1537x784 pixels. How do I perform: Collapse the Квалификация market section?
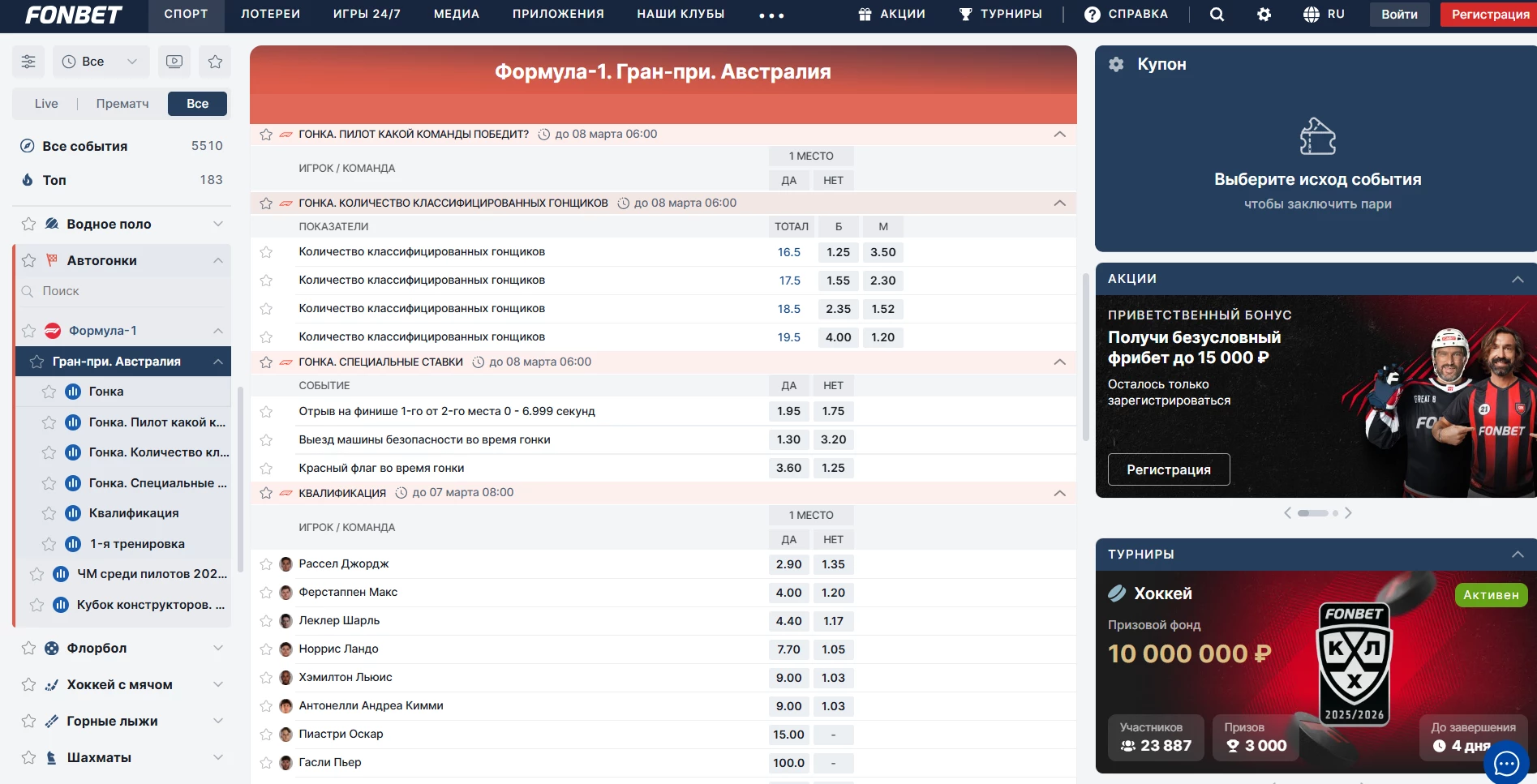click(1059, 493)
